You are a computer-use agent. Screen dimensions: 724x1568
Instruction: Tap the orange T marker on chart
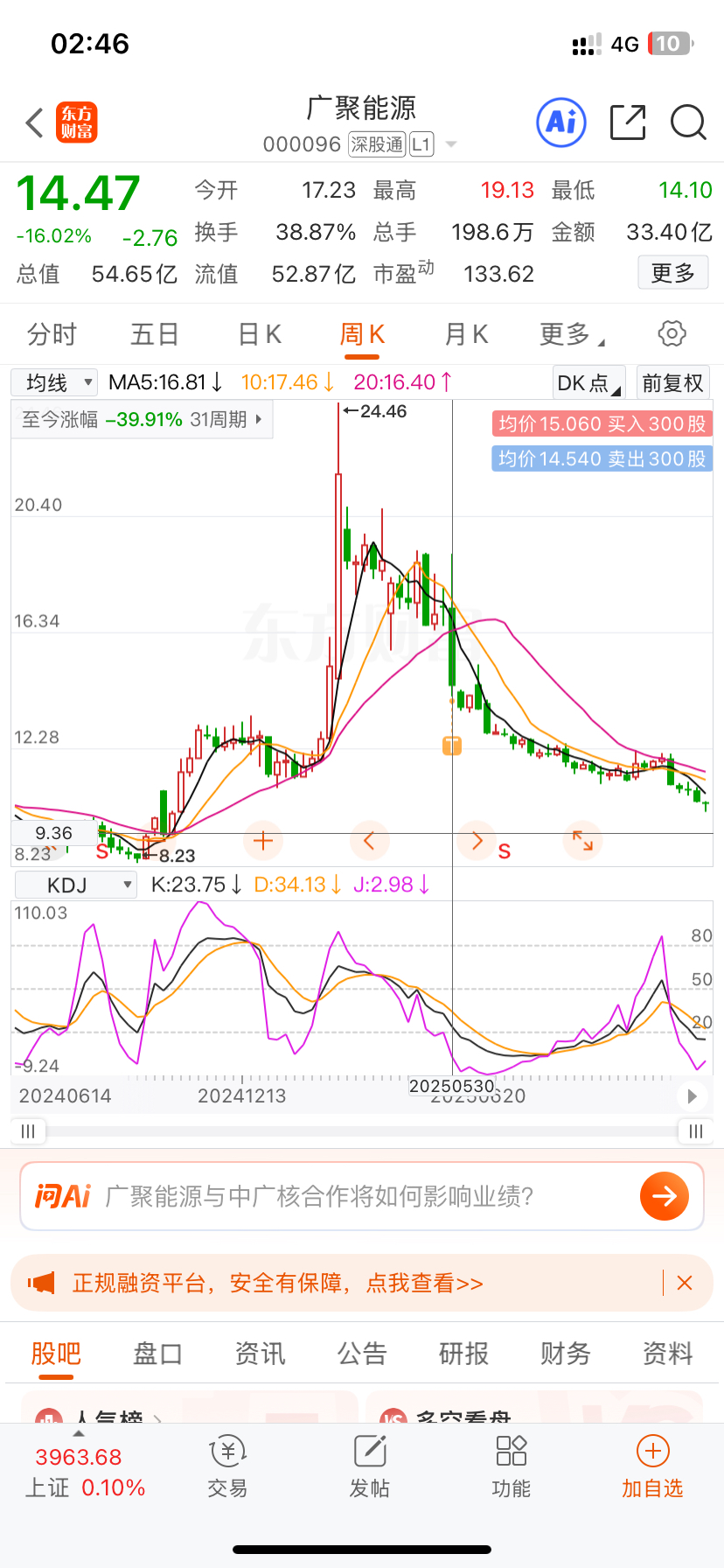click(x=452, y=745)
